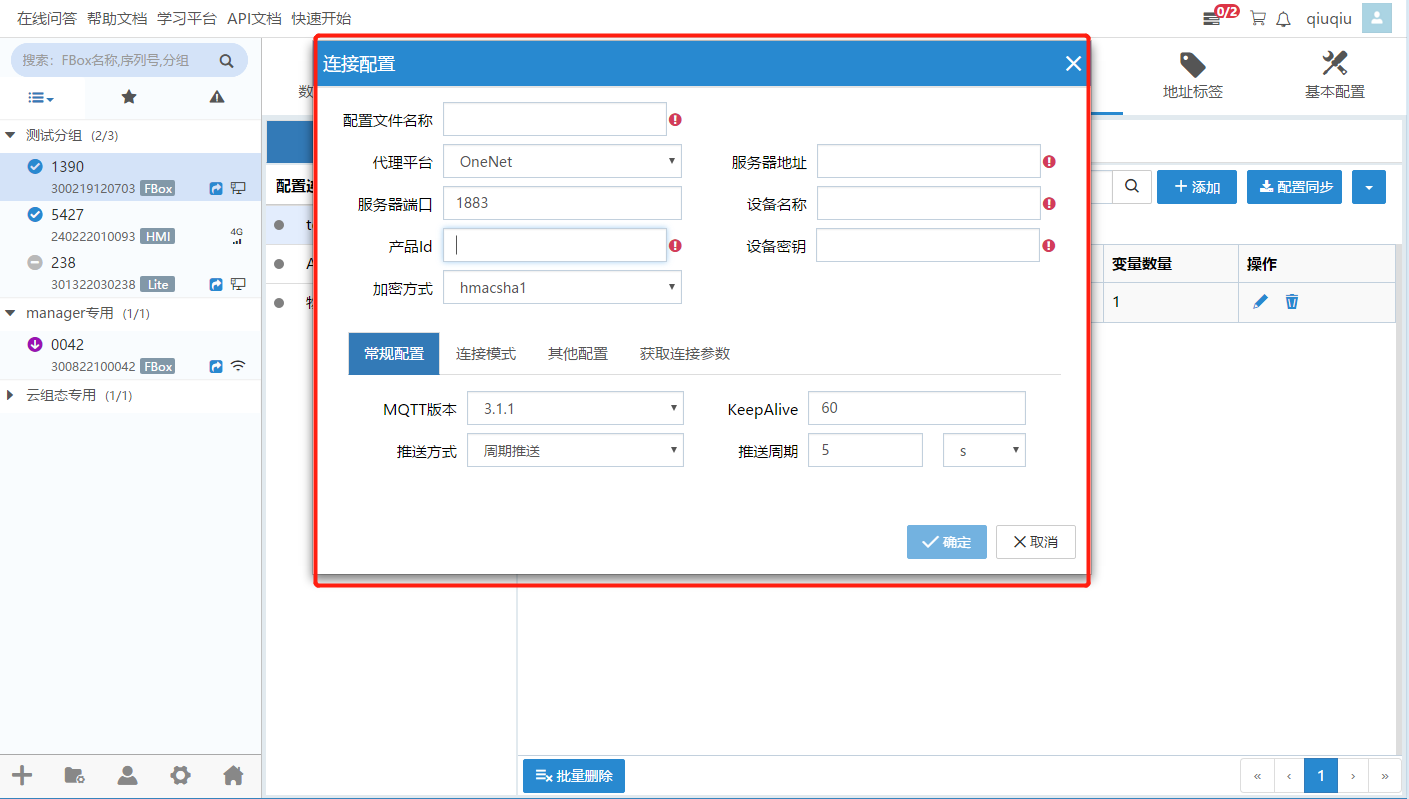Image resolution: width=1409 pixels, height=799 pixels.
Task: Open the notification bell
Action: pos(1284,18)
